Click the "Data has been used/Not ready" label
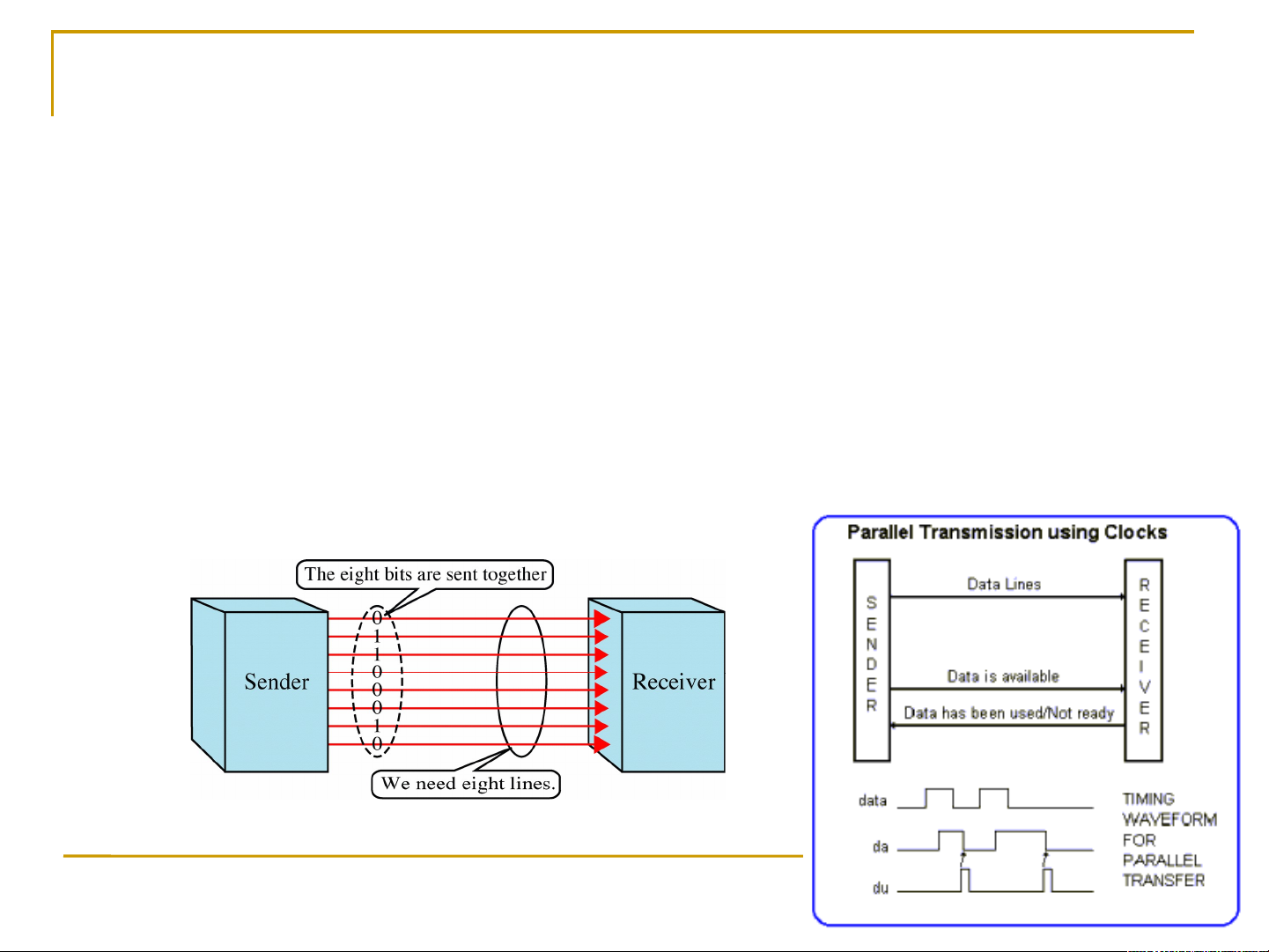 pyautogui.click(x=1009, y=713)
